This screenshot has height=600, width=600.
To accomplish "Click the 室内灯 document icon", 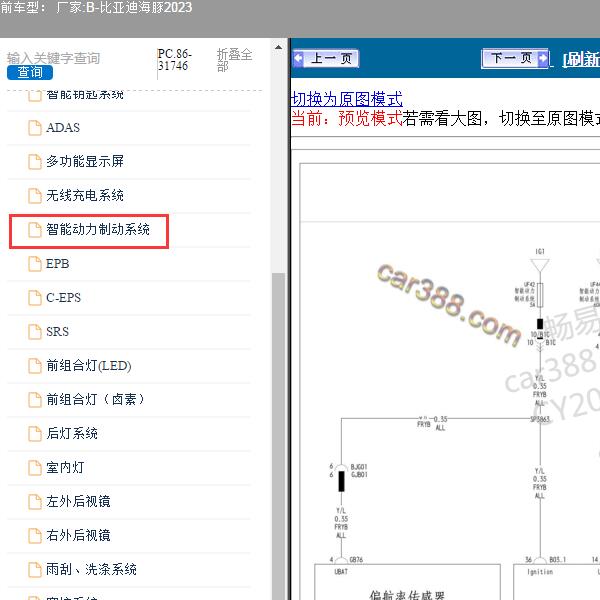I will coord(35,468).
